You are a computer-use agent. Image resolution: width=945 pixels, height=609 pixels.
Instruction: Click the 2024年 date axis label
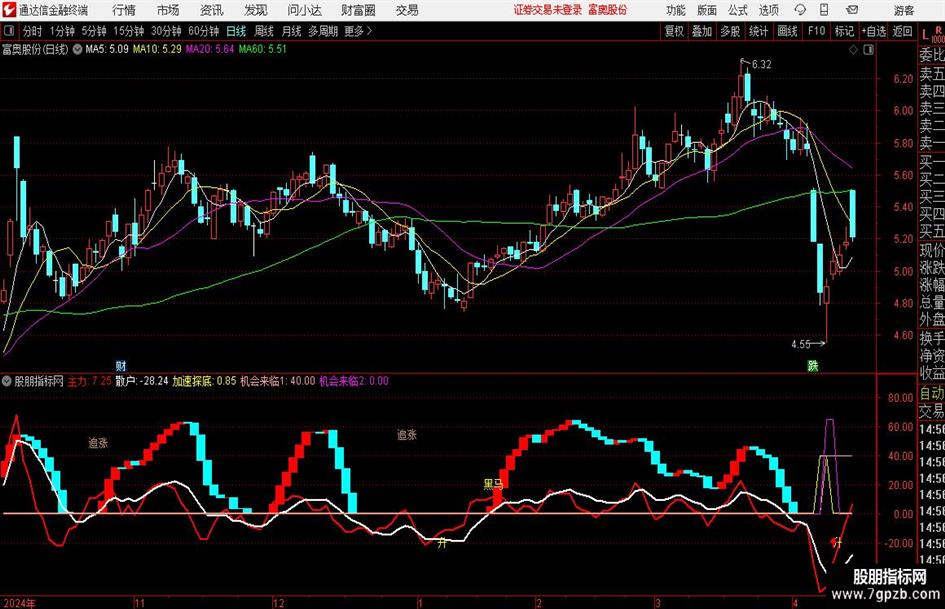point(19,603)
